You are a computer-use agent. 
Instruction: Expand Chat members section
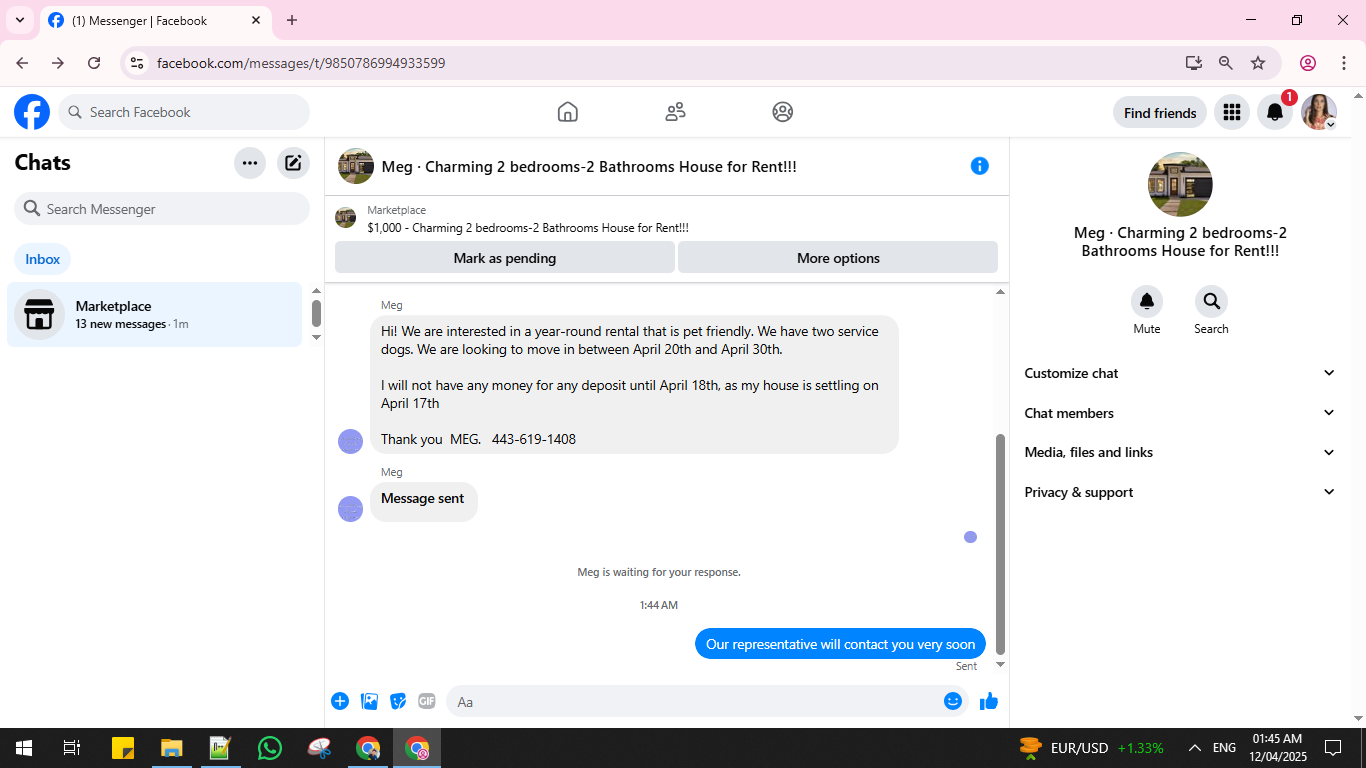1180,413
